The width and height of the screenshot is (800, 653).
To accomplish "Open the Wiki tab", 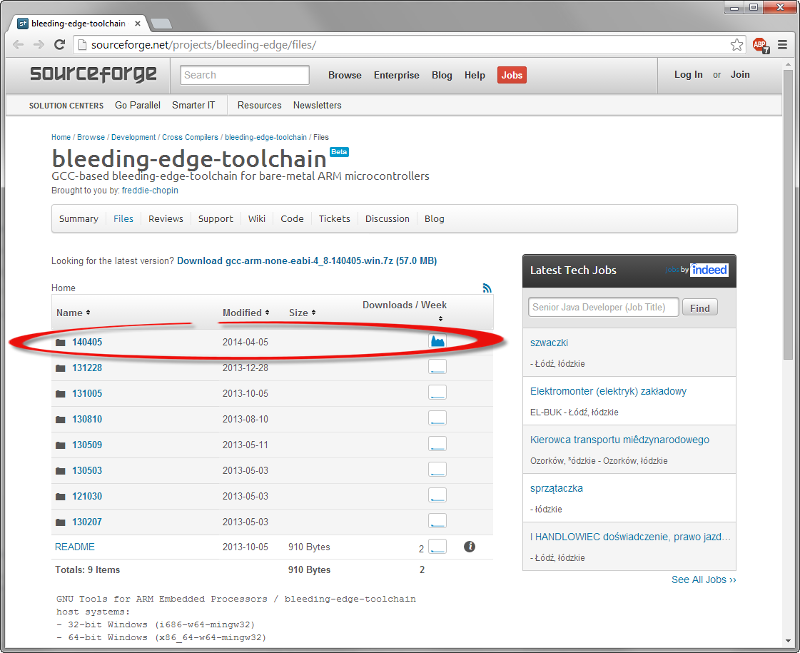I will tap(257, 219).
